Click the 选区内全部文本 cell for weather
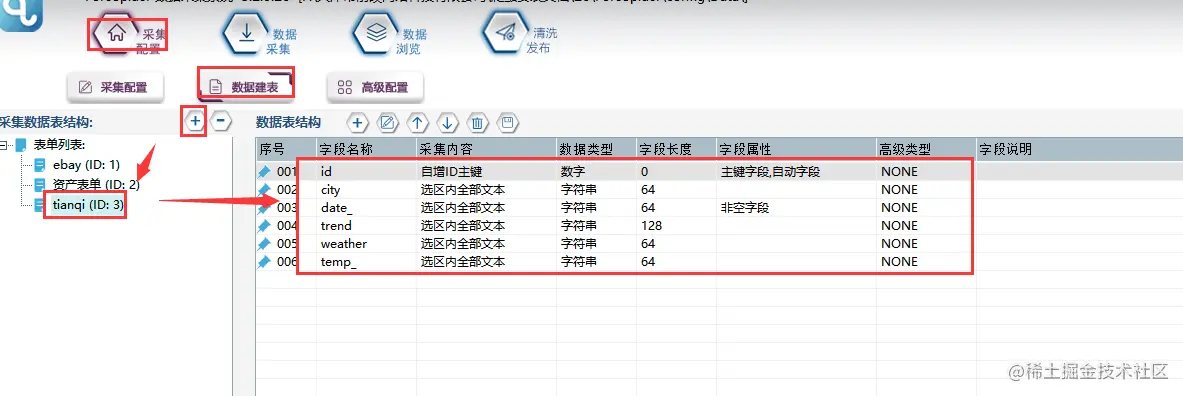 pyautogui.click(x=486, y=244)
